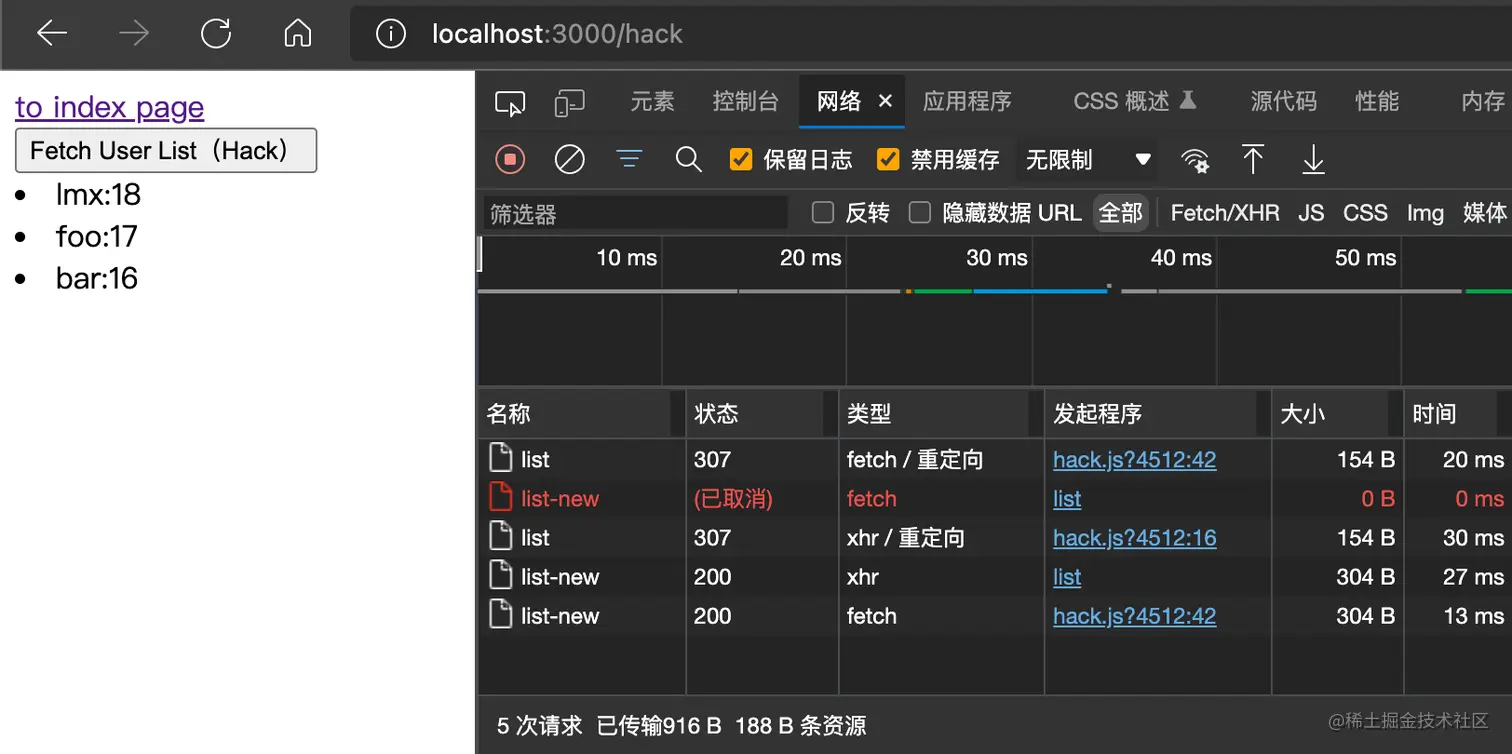
Task: View site information icon in address bar
Action: click(x=390, y=34)
